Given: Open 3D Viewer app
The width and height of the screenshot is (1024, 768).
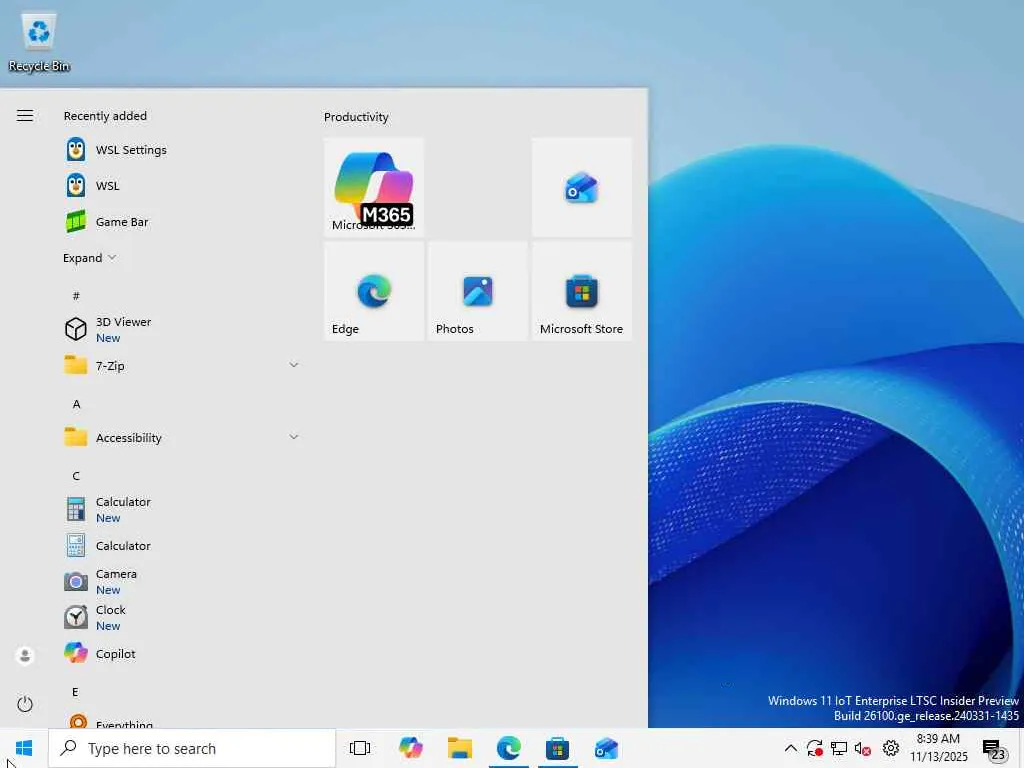Looking at the screenshot, I should pyautogui.click(x=182, y=329).
